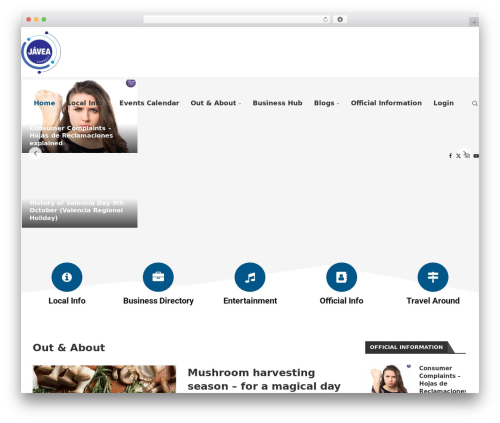
Task: Open the mushroom article thumbnail image
Action: pyautogui.click(x=104, y=379)
